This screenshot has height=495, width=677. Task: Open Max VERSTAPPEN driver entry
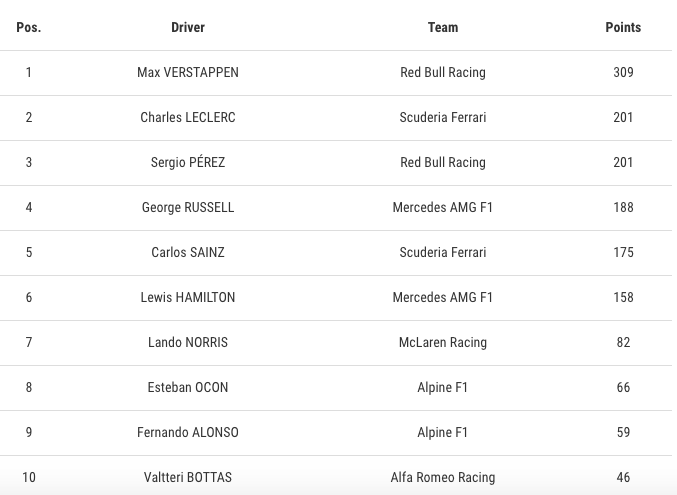188,72
